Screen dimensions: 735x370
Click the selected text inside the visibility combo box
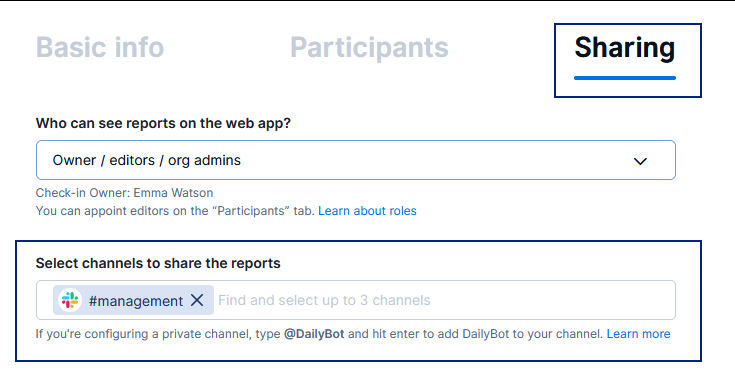pos(147,160)
